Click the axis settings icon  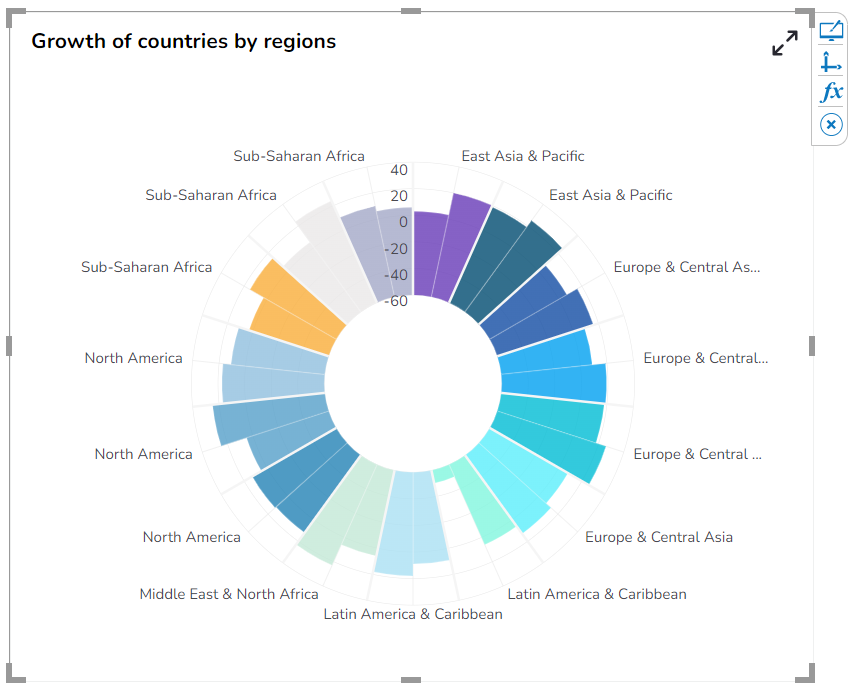pyautogui.click(x=831, y=62)
